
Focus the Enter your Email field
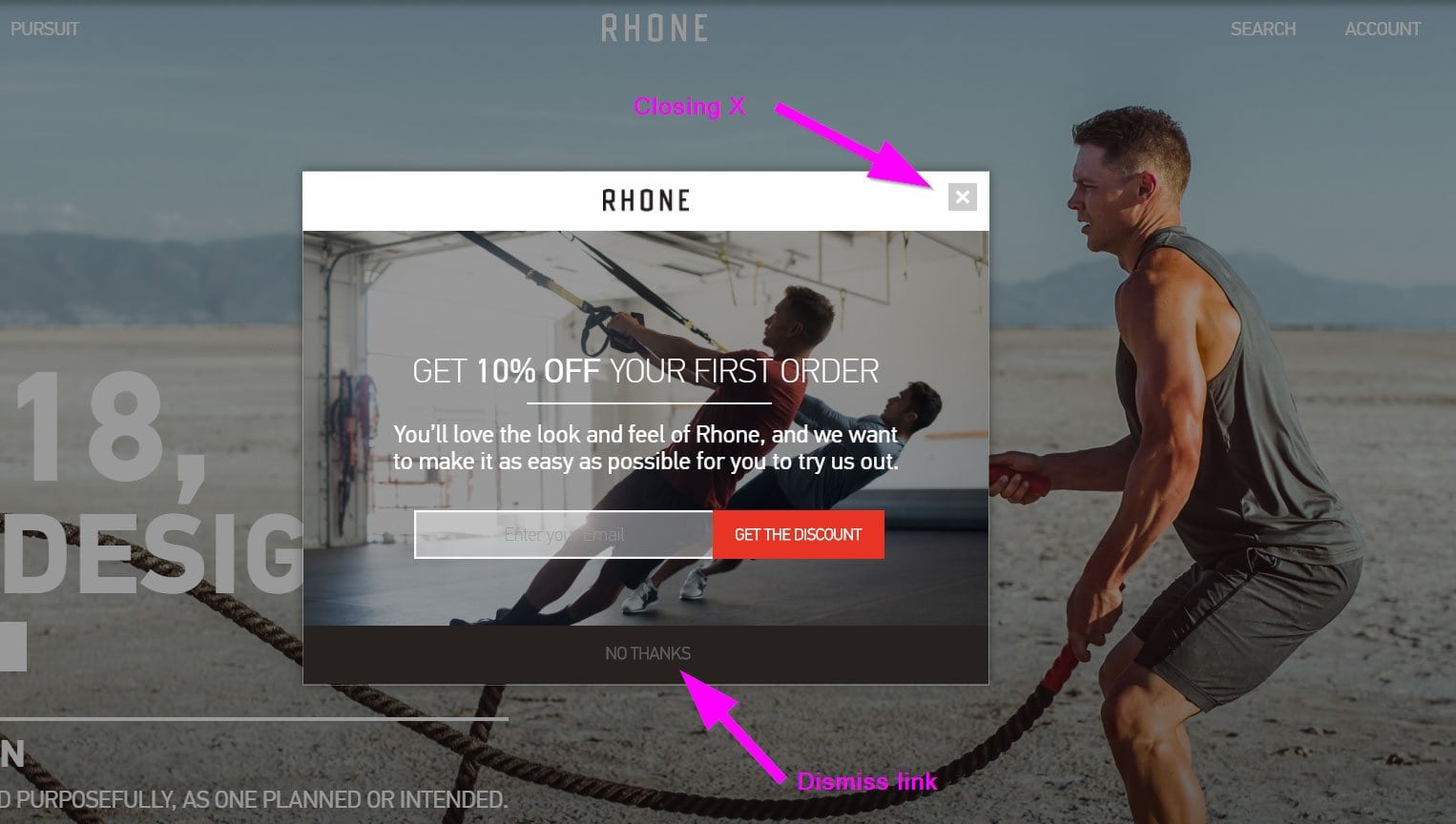(564, 534)
